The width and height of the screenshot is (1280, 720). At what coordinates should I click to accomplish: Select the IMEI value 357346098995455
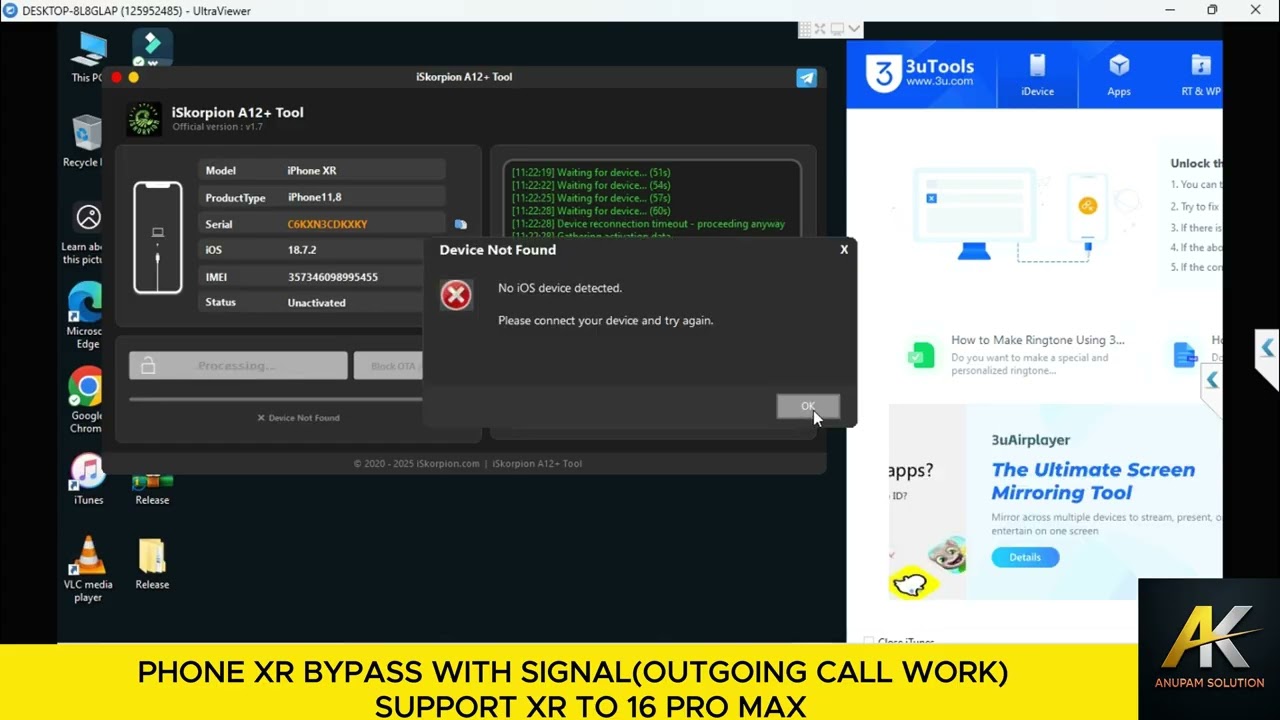[x=332, y=277]
